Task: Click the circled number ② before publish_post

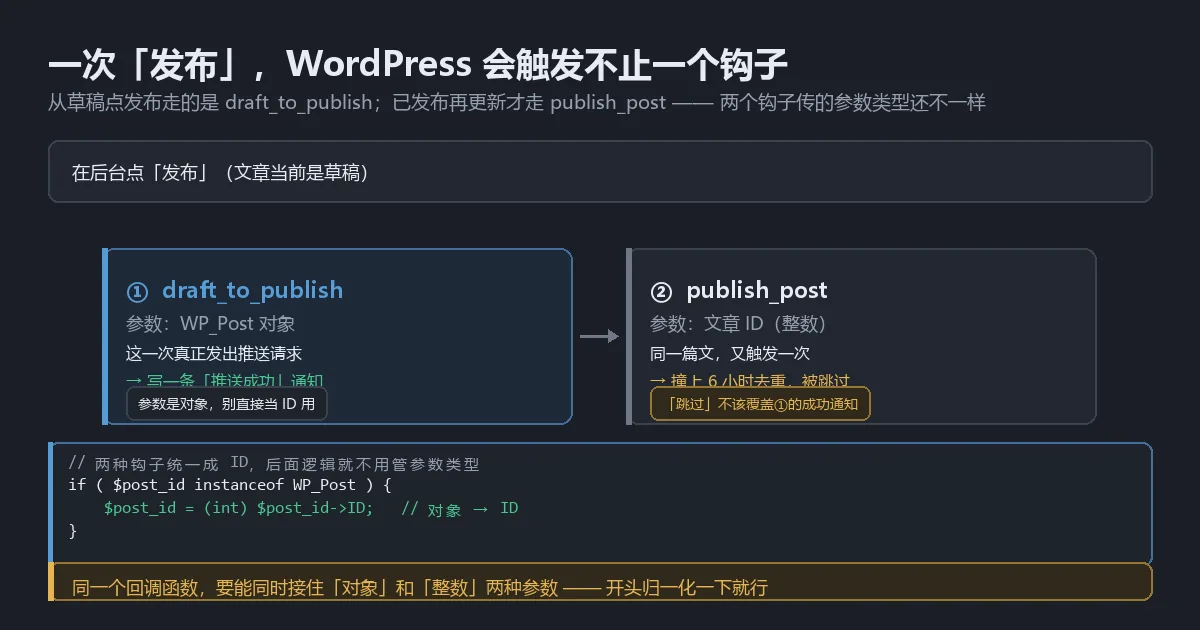Action: click(661, 292)
